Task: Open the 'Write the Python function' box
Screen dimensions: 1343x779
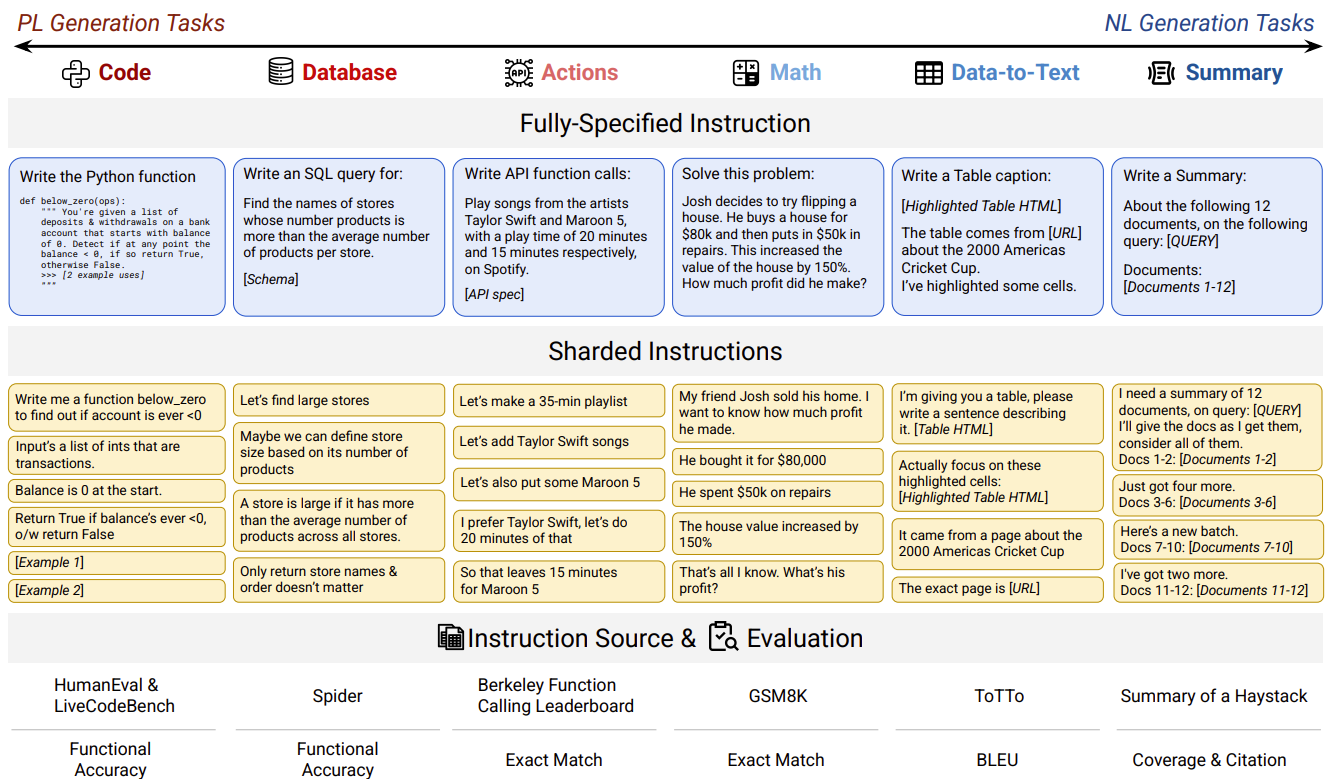Action: (117, 236)
